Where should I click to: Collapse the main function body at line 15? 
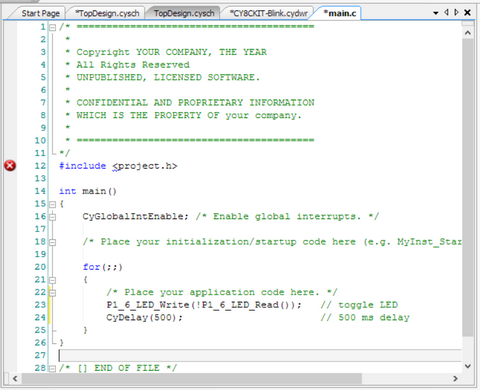(x=52, y=204)
